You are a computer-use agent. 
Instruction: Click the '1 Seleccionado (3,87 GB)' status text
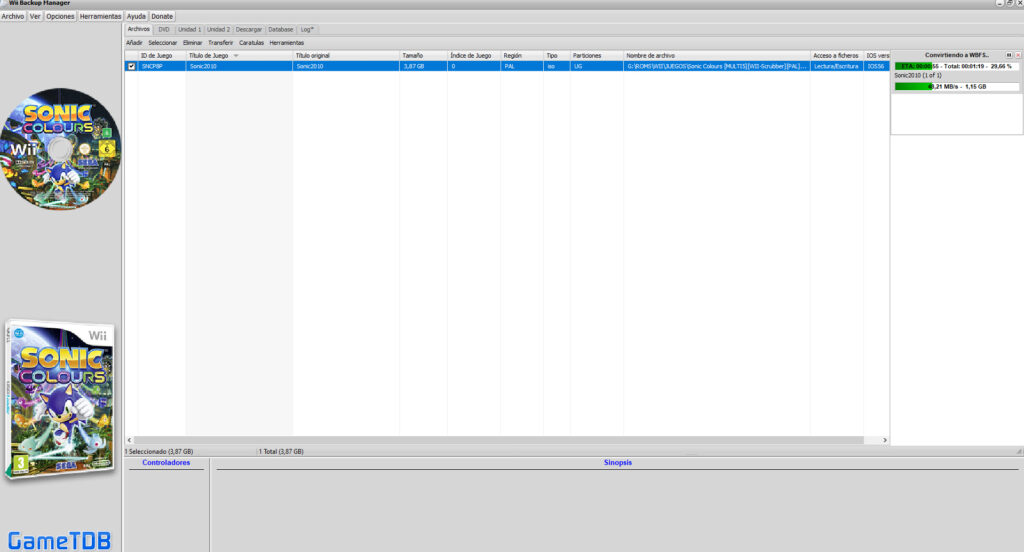point(159,451)
